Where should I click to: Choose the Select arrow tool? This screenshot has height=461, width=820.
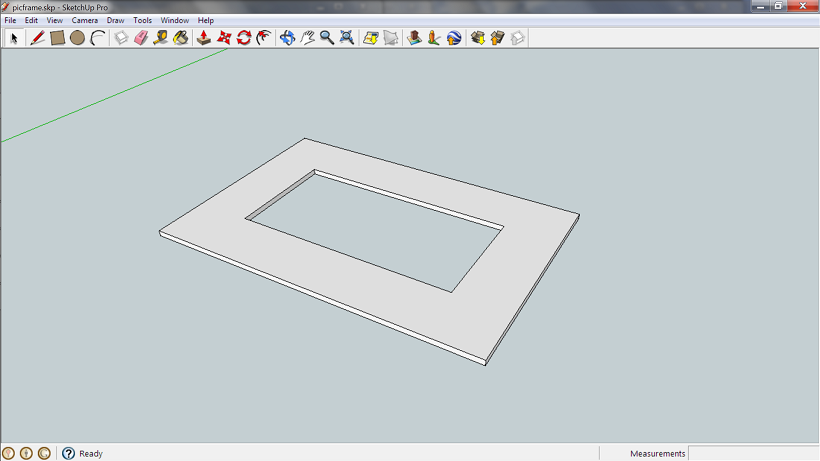(14, 38)
